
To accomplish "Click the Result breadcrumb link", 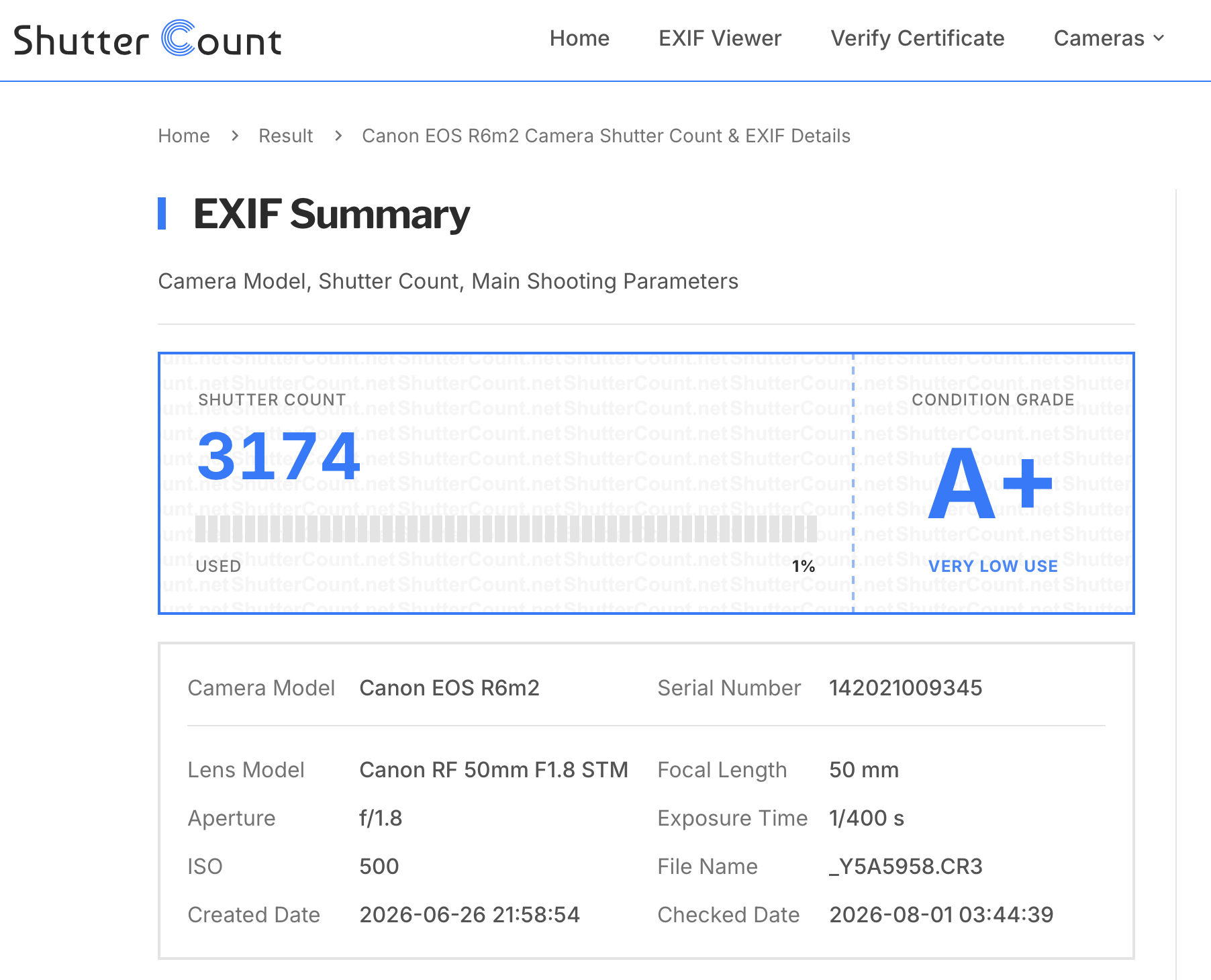I will pyautogui.click(x=286, y=136).
